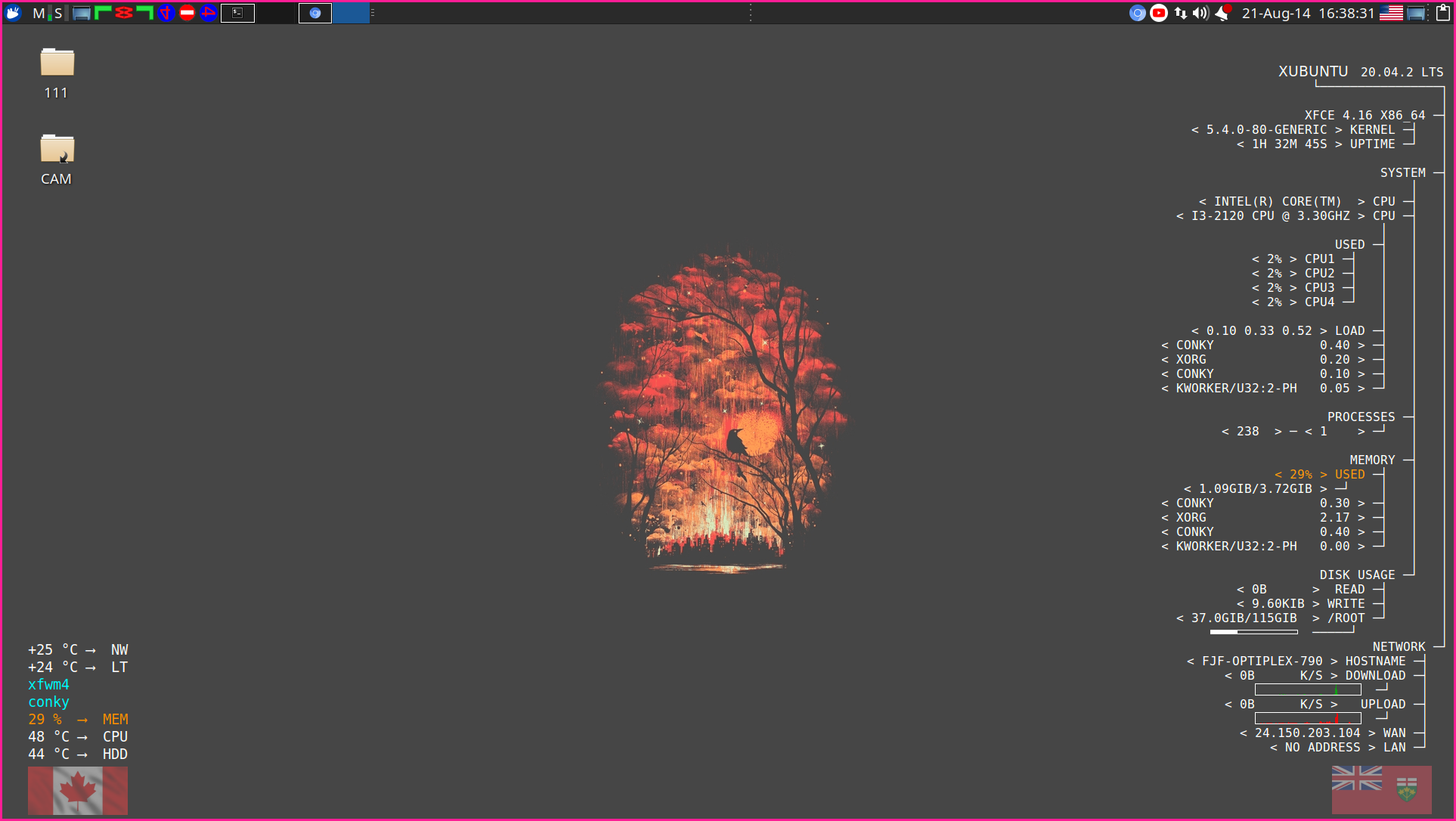Click blue circle icon left of no-entry sign
This screenshot has width=1456, height=821.
[x=166, y=13]
